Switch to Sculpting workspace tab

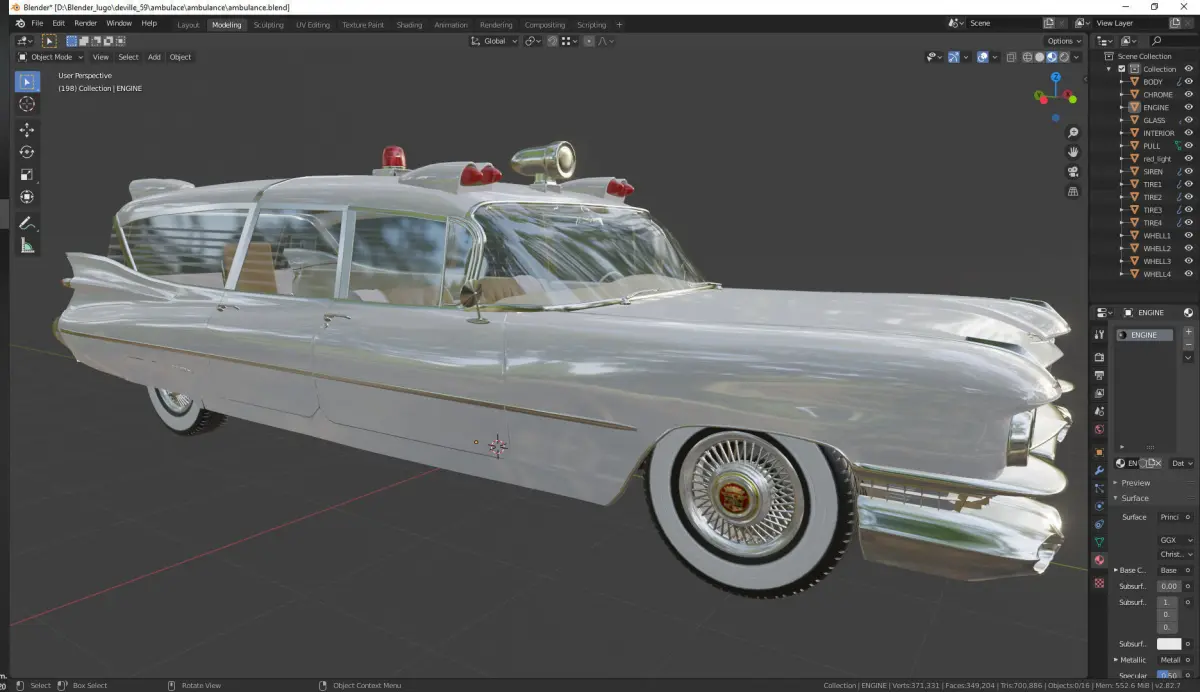[268, 25]
